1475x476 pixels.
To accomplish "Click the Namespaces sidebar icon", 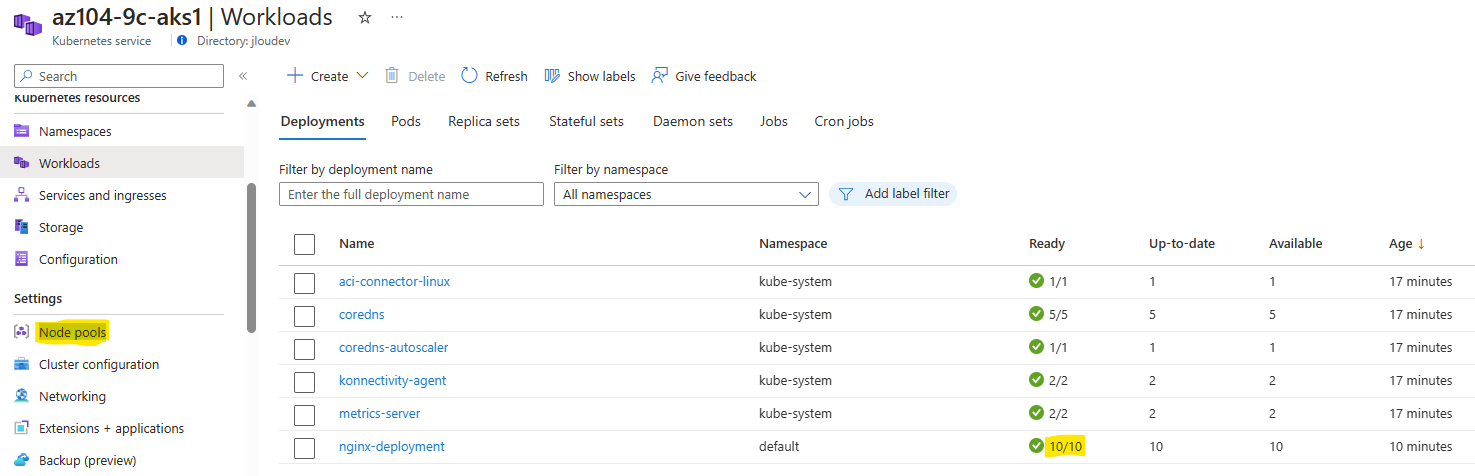I will coord(21,131).
